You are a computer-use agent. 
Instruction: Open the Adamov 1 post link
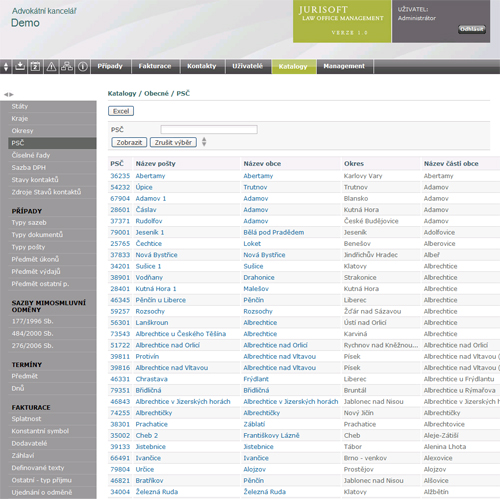click(x=151, y=199)
